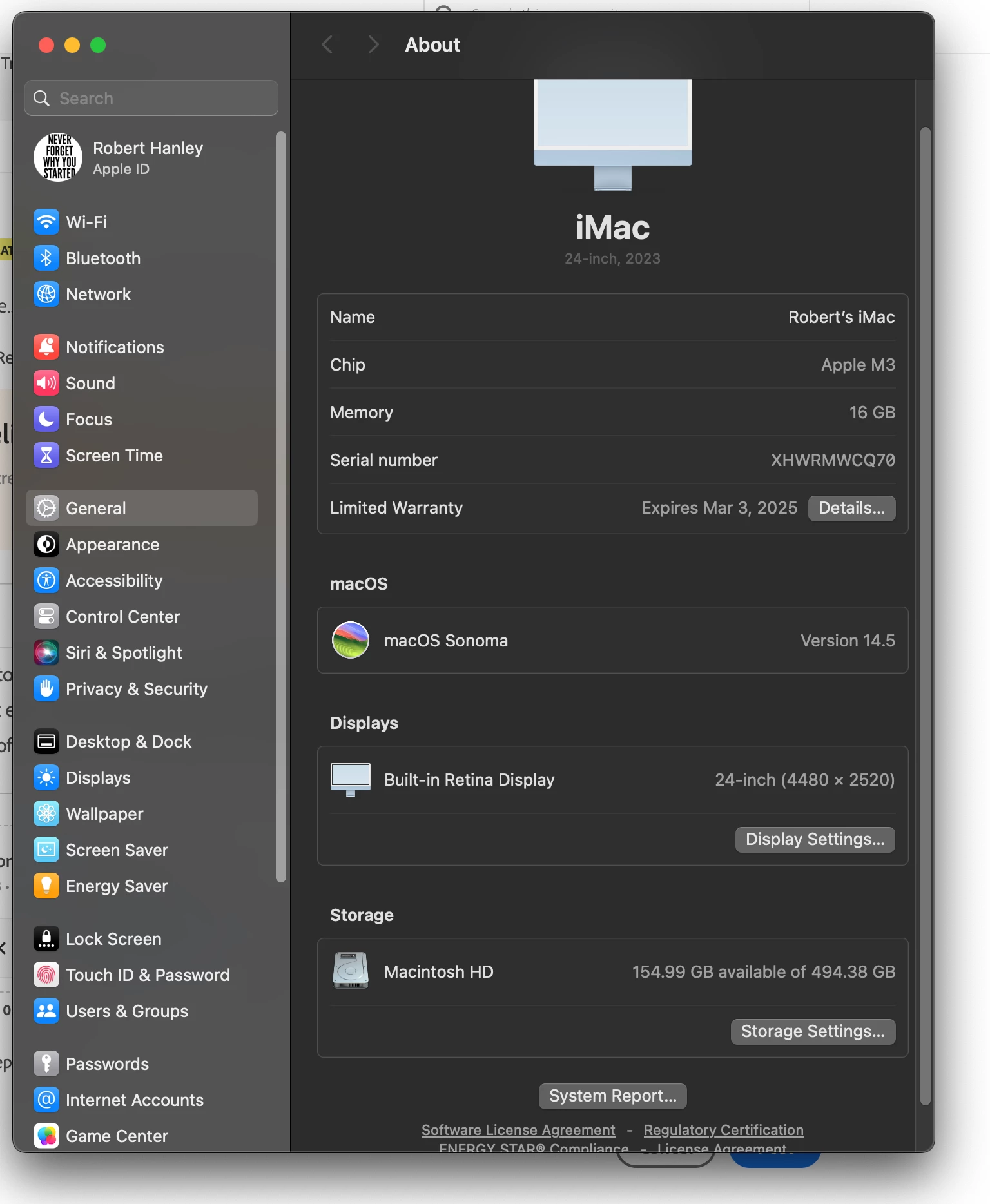The width and height of the screenshot is (990, 1204).
Task: Select Control Center icon
Action: (x=46, y=617)
